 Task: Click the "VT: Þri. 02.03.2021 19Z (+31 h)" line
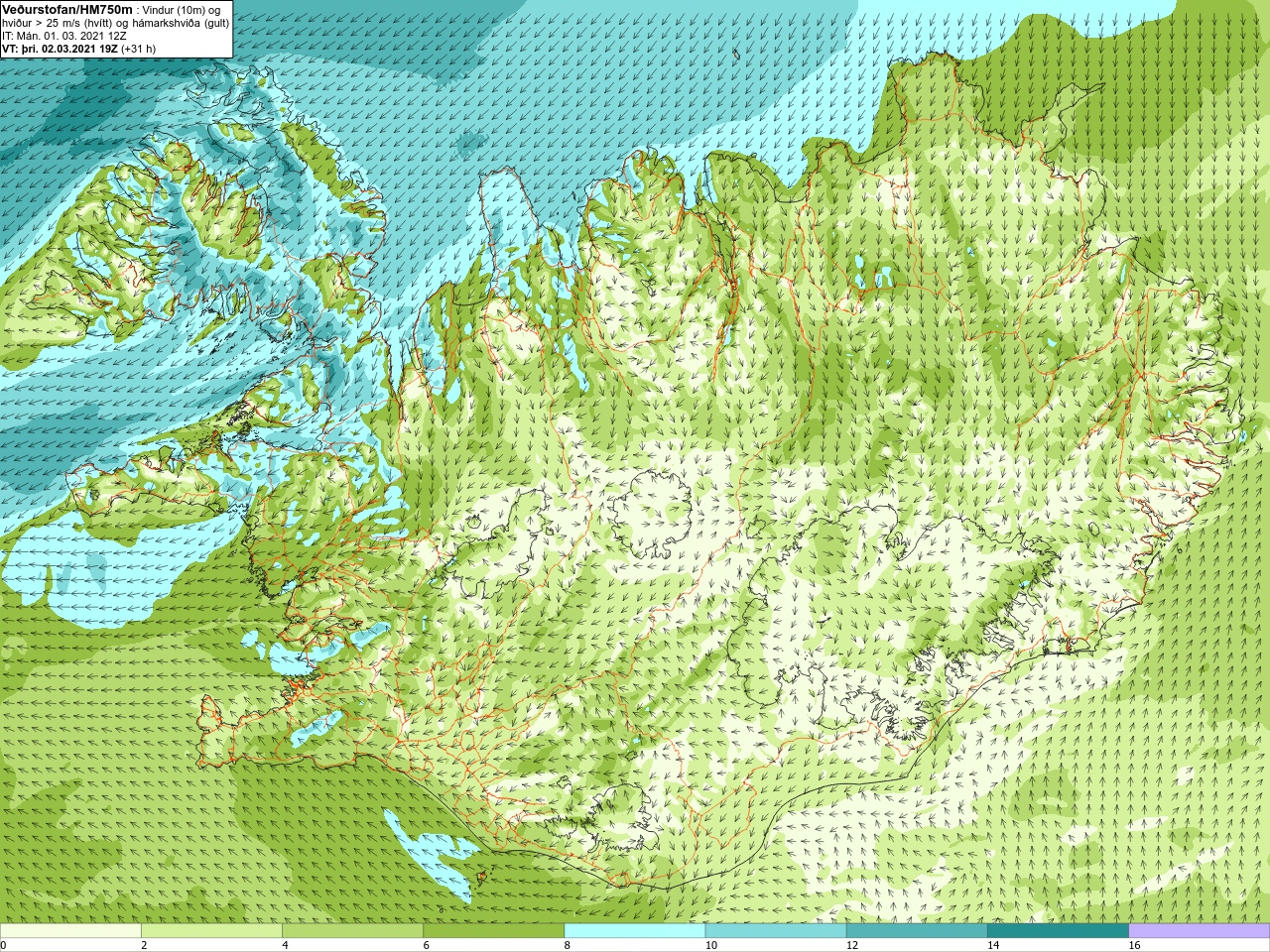point(79,49)
